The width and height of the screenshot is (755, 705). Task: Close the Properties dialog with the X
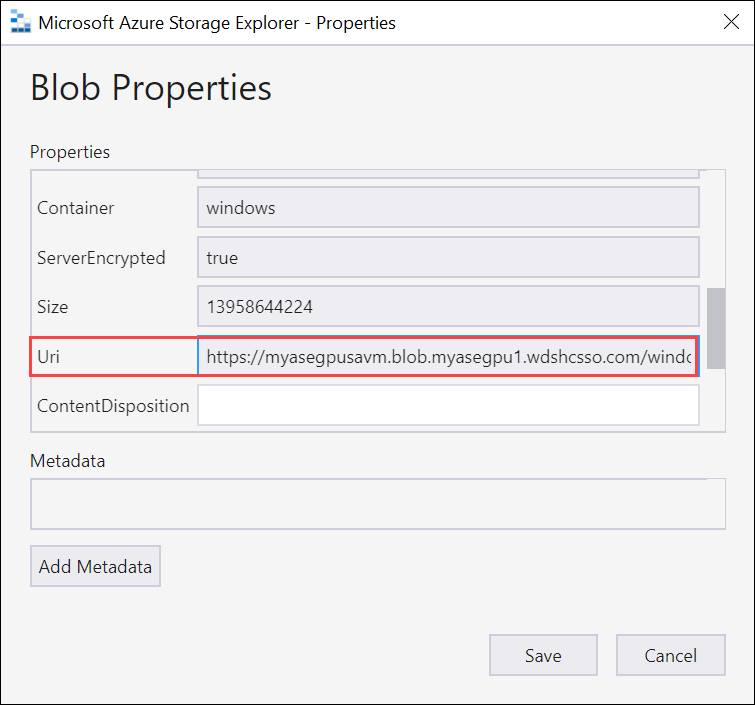[x=731, y=22]
